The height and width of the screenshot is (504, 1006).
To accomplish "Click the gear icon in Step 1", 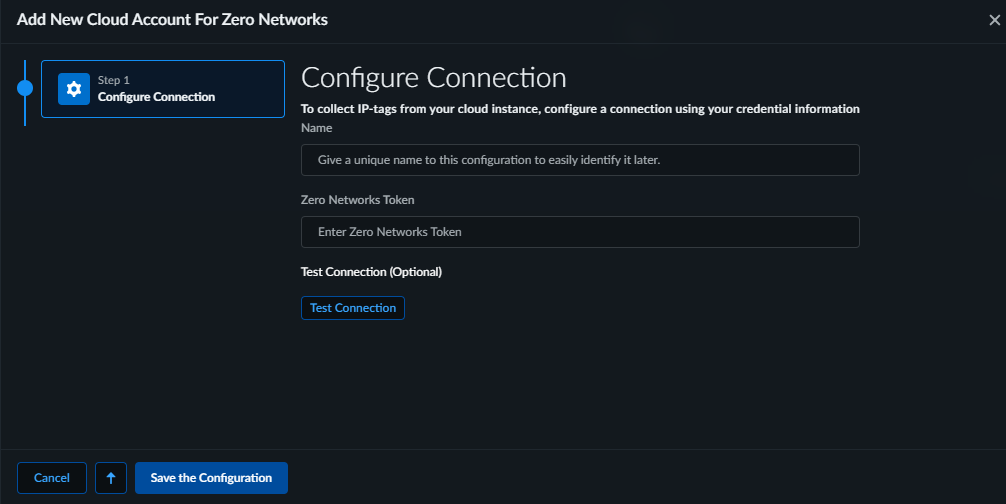I will click(x=73, y=89).
